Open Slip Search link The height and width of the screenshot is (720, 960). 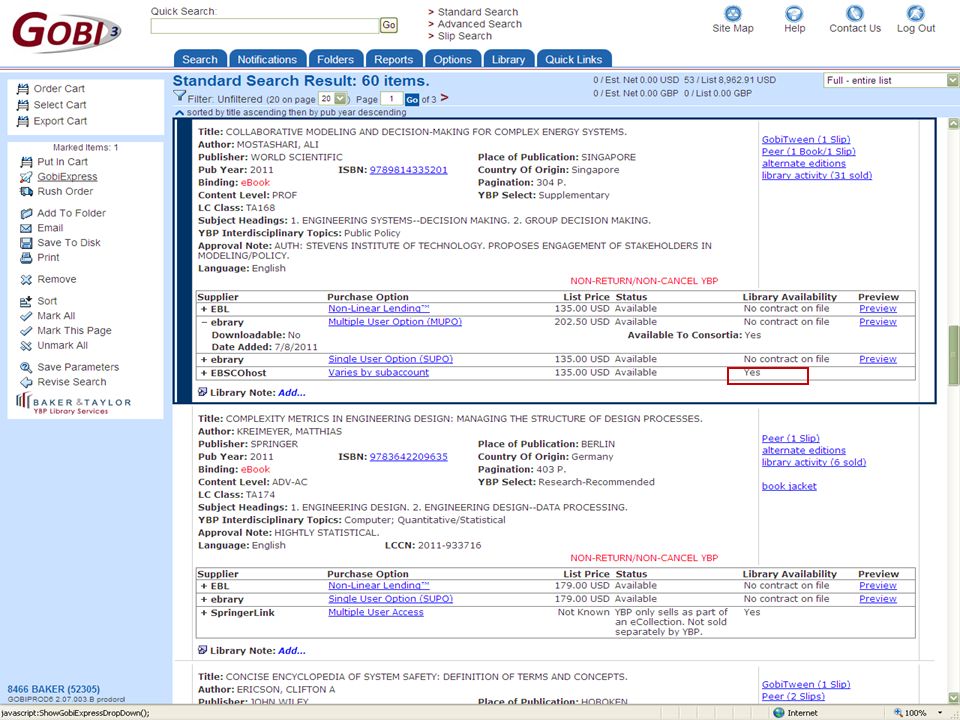click(x=464, y=36)
